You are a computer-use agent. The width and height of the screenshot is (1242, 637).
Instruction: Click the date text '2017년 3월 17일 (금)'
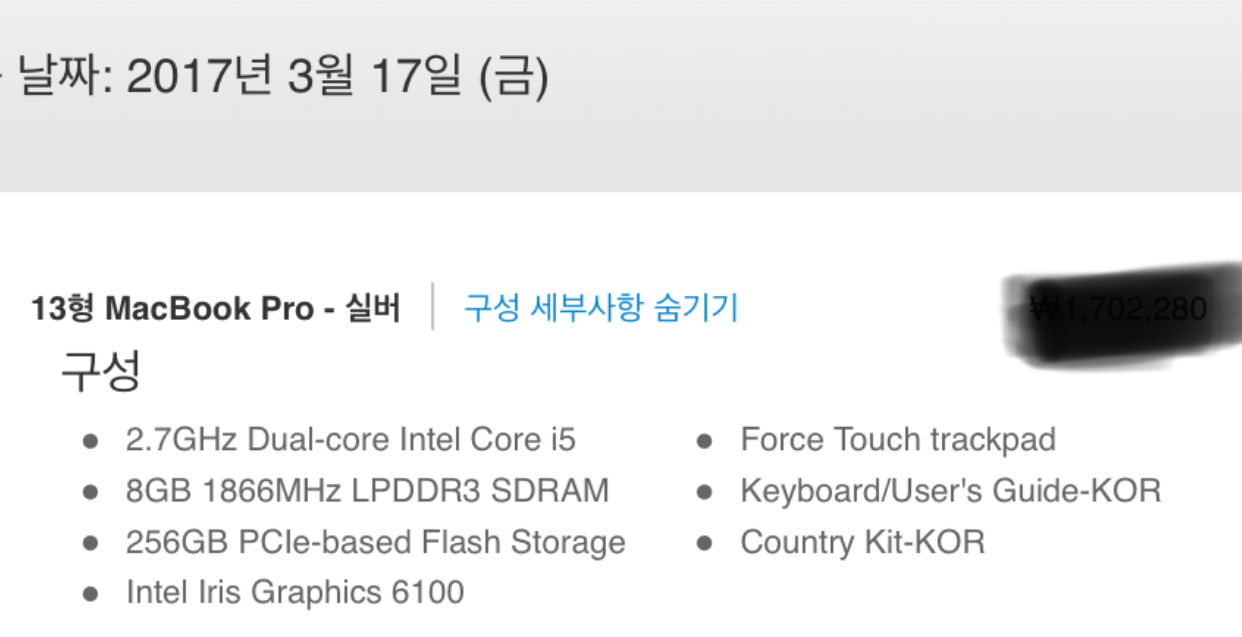pyautogui.click(x=337, y=78)
